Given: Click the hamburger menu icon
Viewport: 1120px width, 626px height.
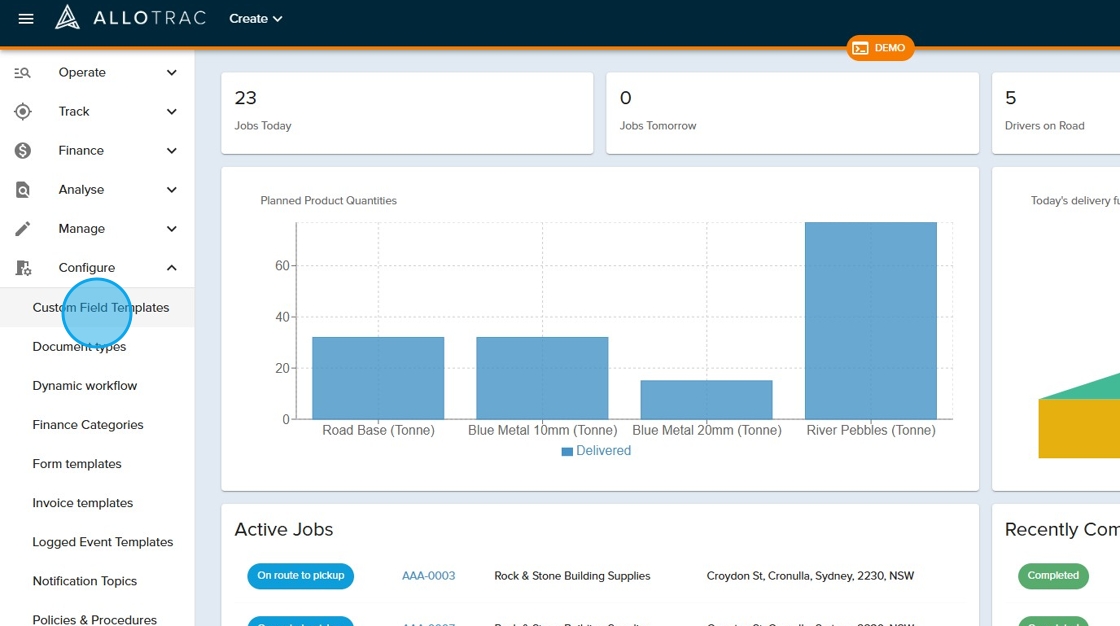Looking at the screenshot, I should [x=26, y=19].
